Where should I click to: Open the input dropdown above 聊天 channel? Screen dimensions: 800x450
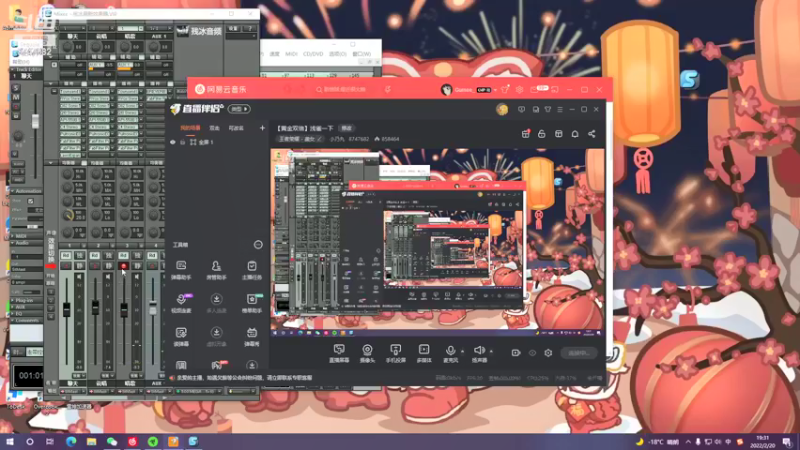pyautogui.click(x=72, y=29)
